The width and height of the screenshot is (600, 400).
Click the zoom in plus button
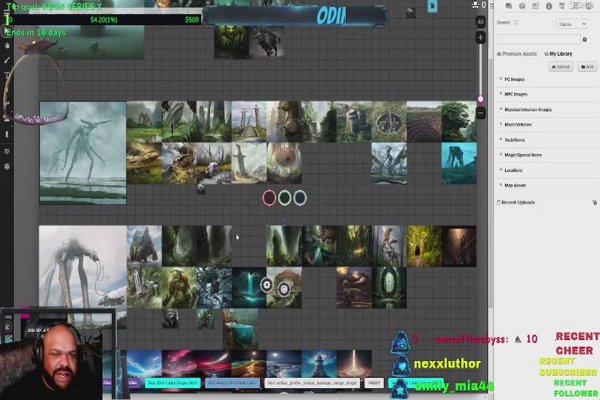click(481, 38)
